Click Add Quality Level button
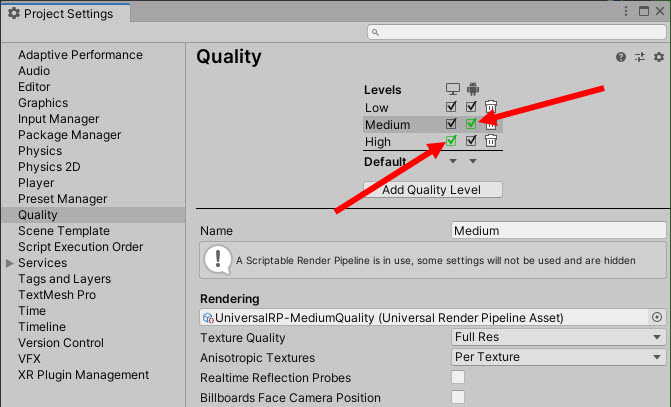The image size is (671, 407). (x=433, y=190)
